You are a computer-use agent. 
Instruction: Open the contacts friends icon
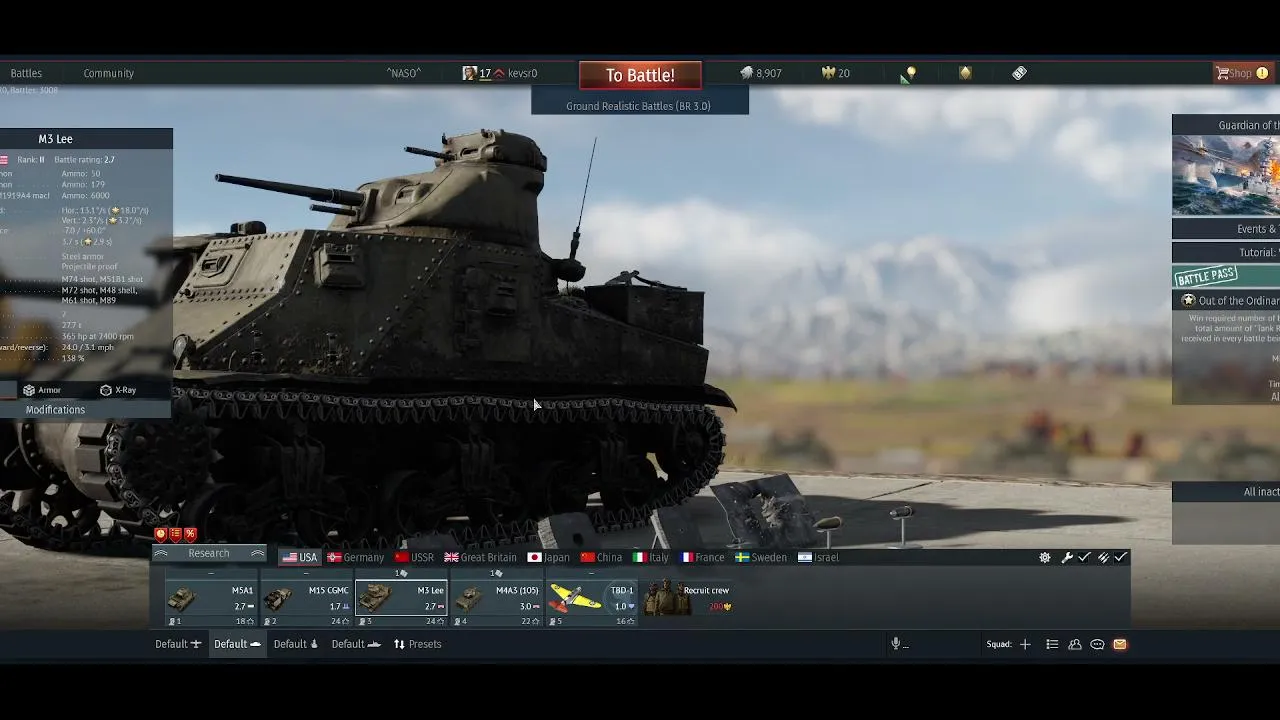point(1075,644)
